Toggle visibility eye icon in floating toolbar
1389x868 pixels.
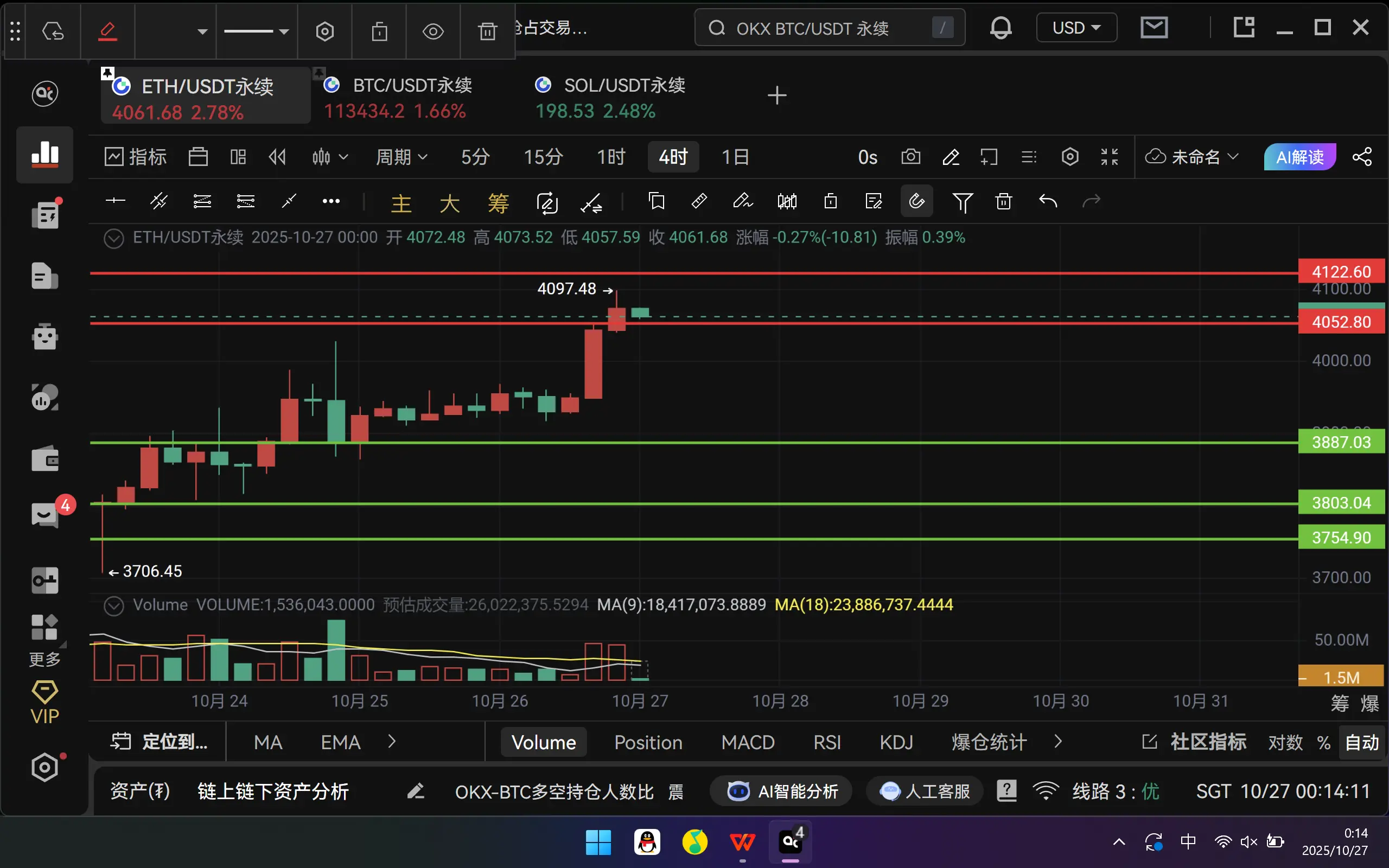click(433, 31)
